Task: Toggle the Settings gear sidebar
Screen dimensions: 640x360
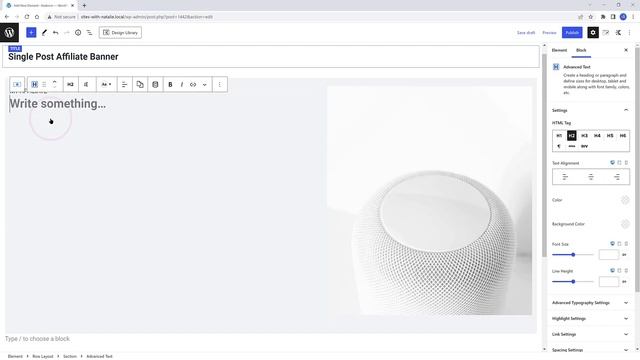Action: [593, 33]
